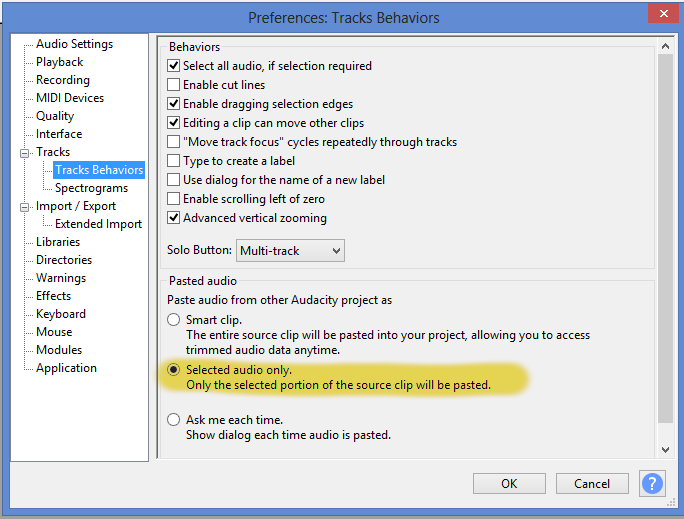Enable cut lines checkbox
Viewport: 684px width, 519px height.
(174, 85)
